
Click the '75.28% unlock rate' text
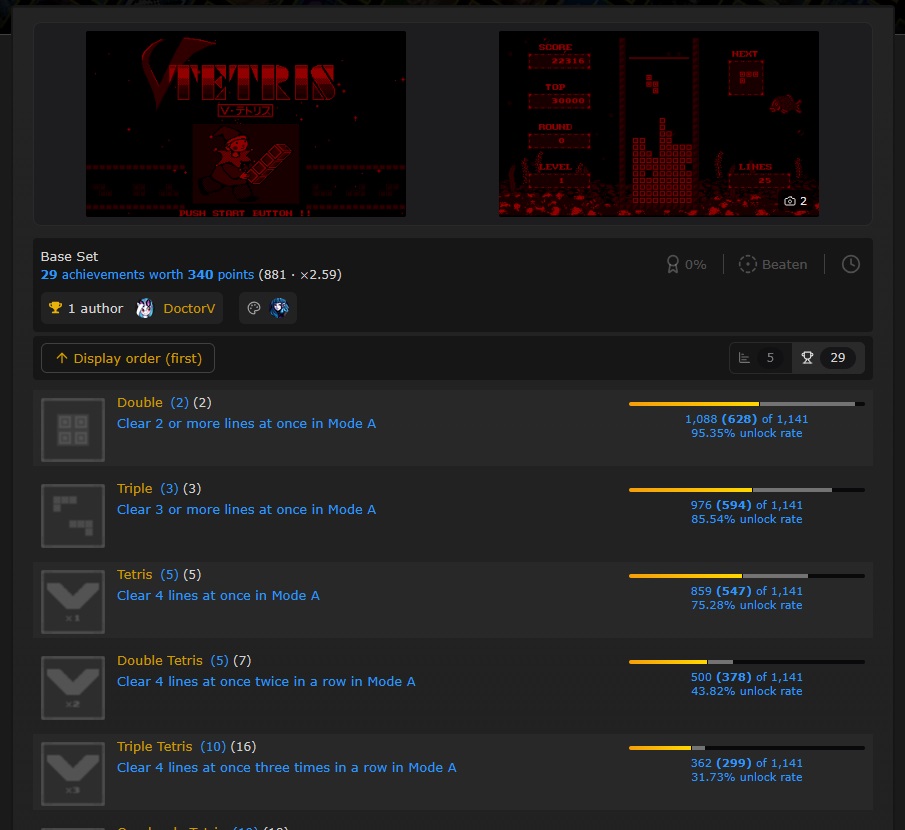coord(747,605)
